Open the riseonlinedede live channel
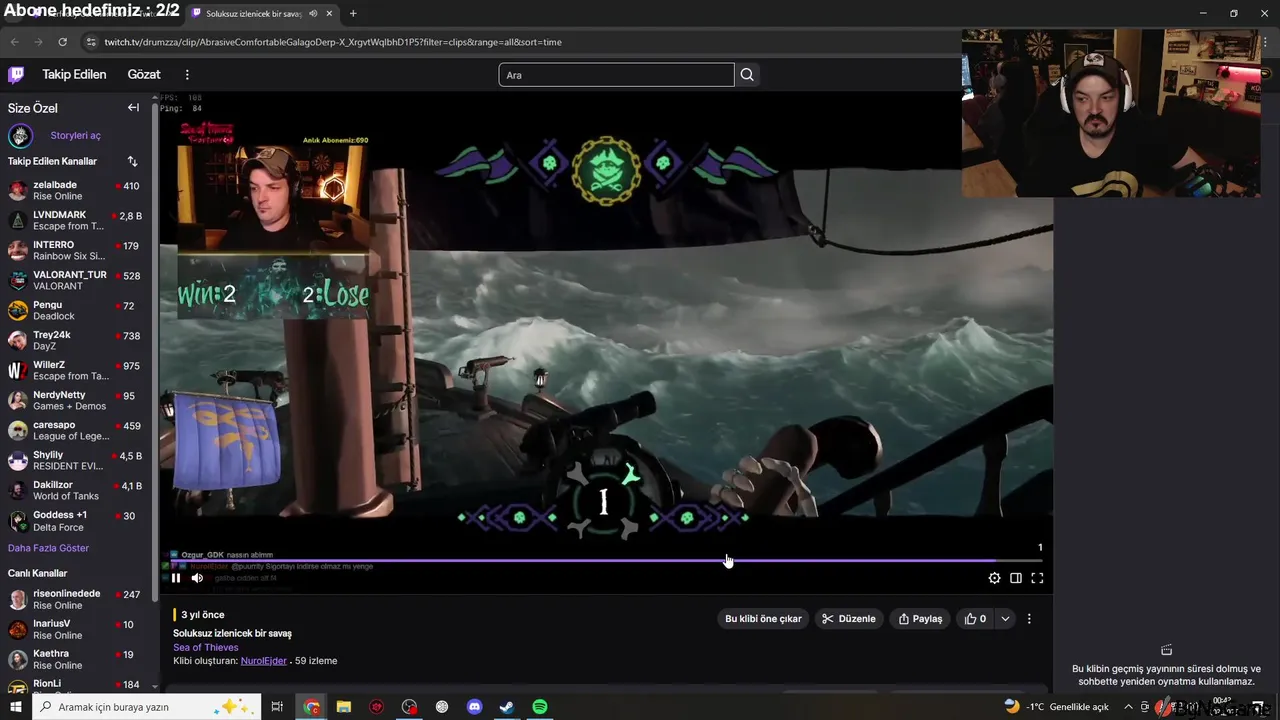Screen dimensions: 1280x720 pos(76,599)
